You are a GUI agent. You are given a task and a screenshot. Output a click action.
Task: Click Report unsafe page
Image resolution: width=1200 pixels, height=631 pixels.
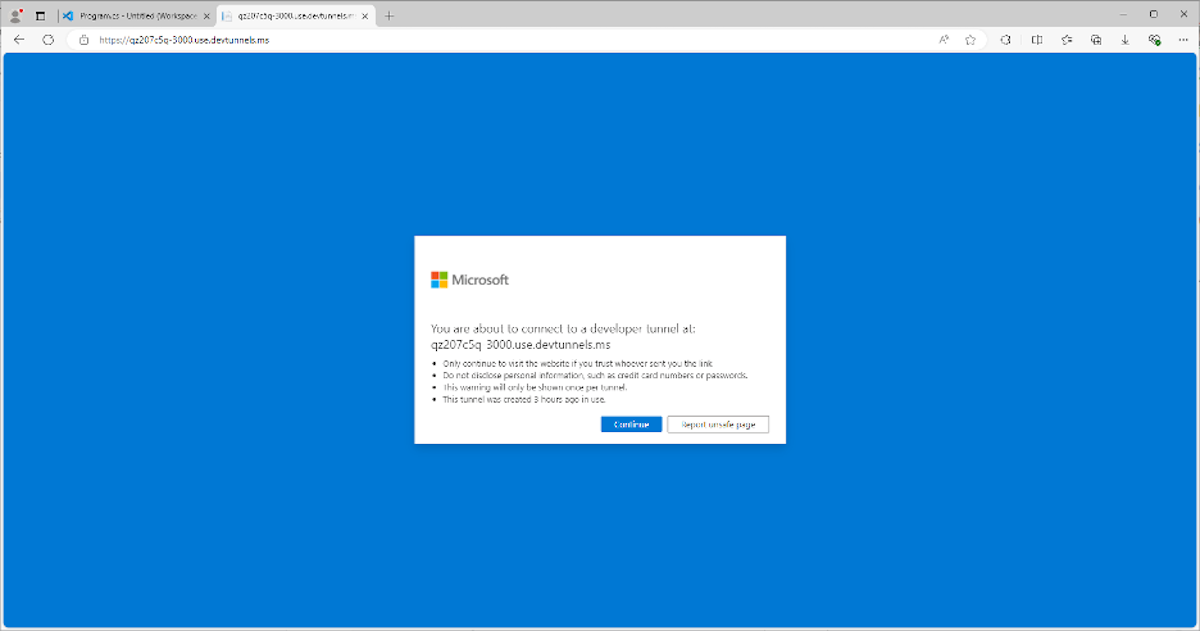[x=718, y=424]
